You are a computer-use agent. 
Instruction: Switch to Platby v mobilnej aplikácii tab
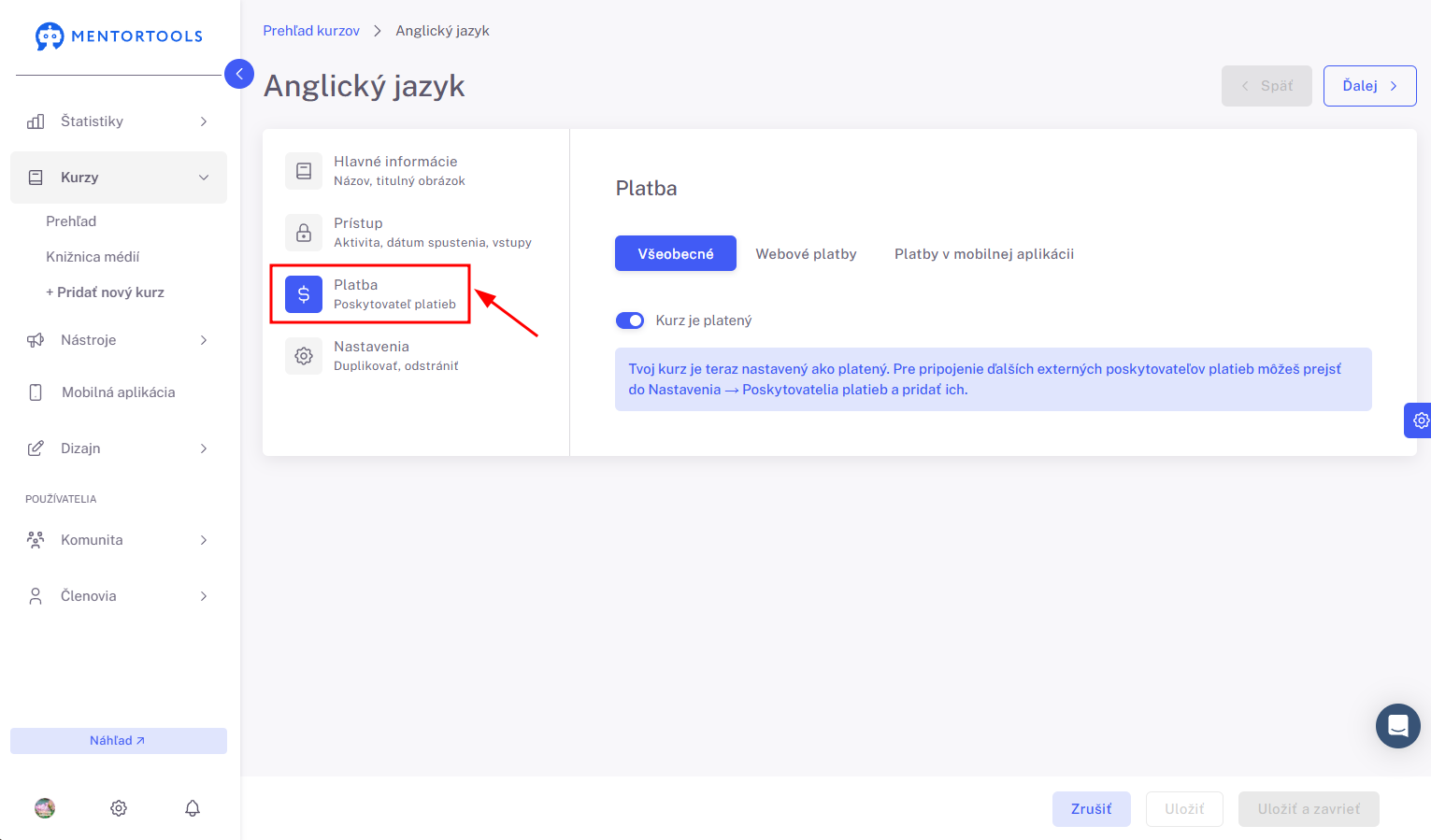pos(984,254)
